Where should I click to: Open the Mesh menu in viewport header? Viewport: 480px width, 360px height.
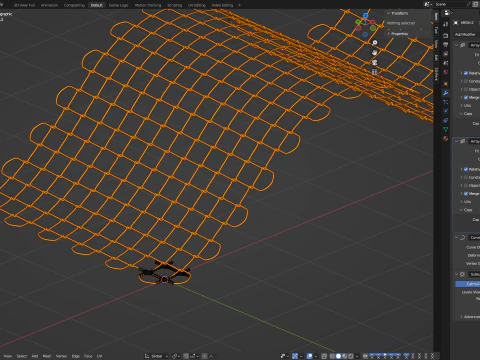[47, 356]
